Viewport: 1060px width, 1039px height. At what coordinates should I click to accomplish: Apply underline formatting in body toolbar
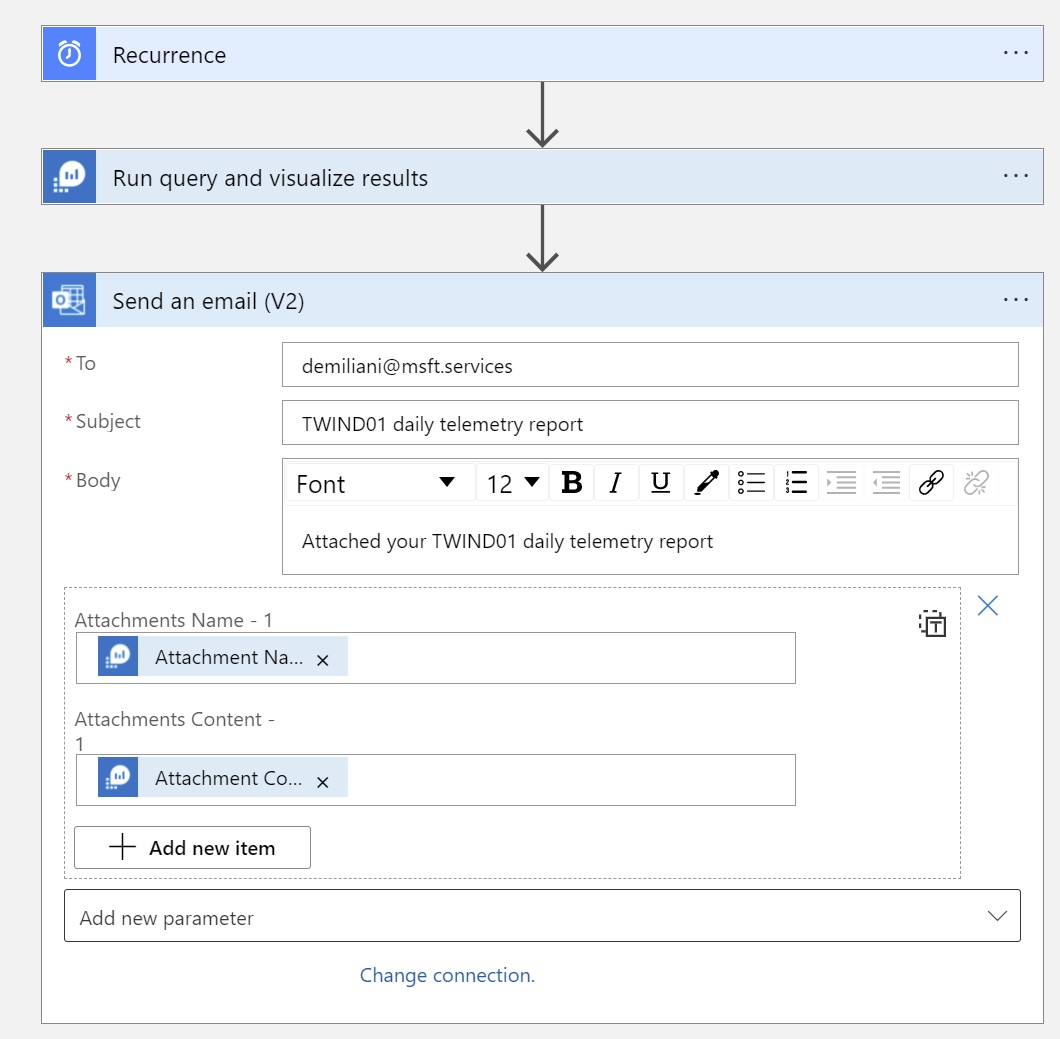660,483
